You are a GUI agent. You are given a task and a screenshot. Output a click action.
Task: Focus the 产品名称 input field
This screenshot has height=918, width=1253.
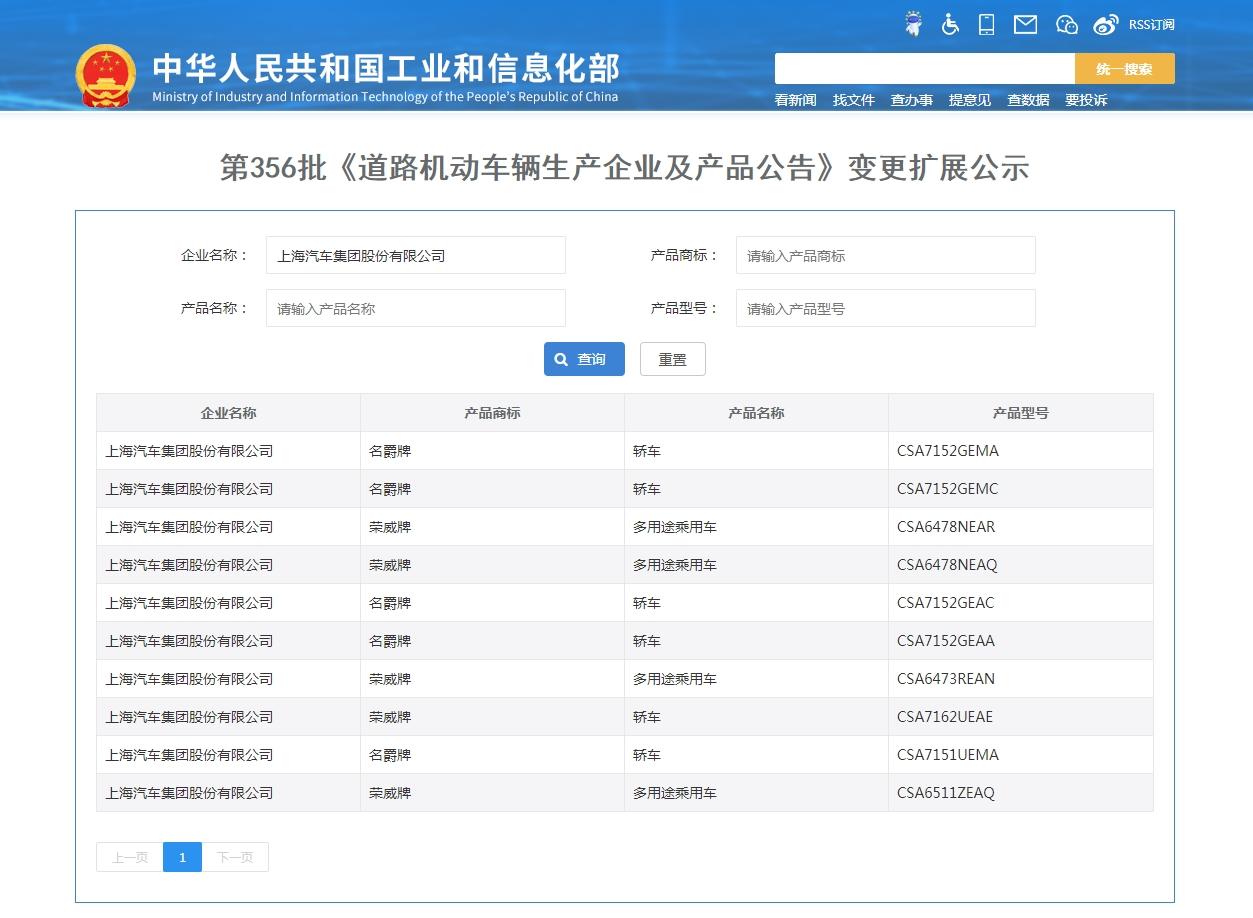coord(416,308)
